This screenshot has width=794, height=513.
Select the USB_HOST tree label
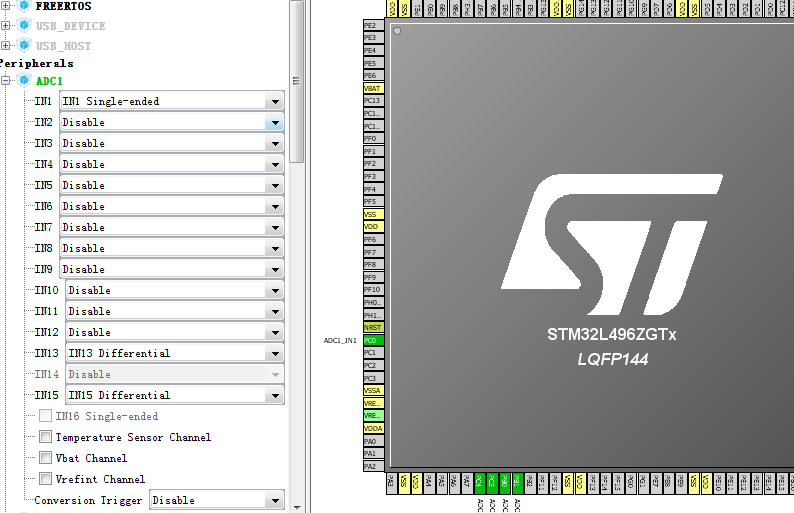(x=63, y=46)
